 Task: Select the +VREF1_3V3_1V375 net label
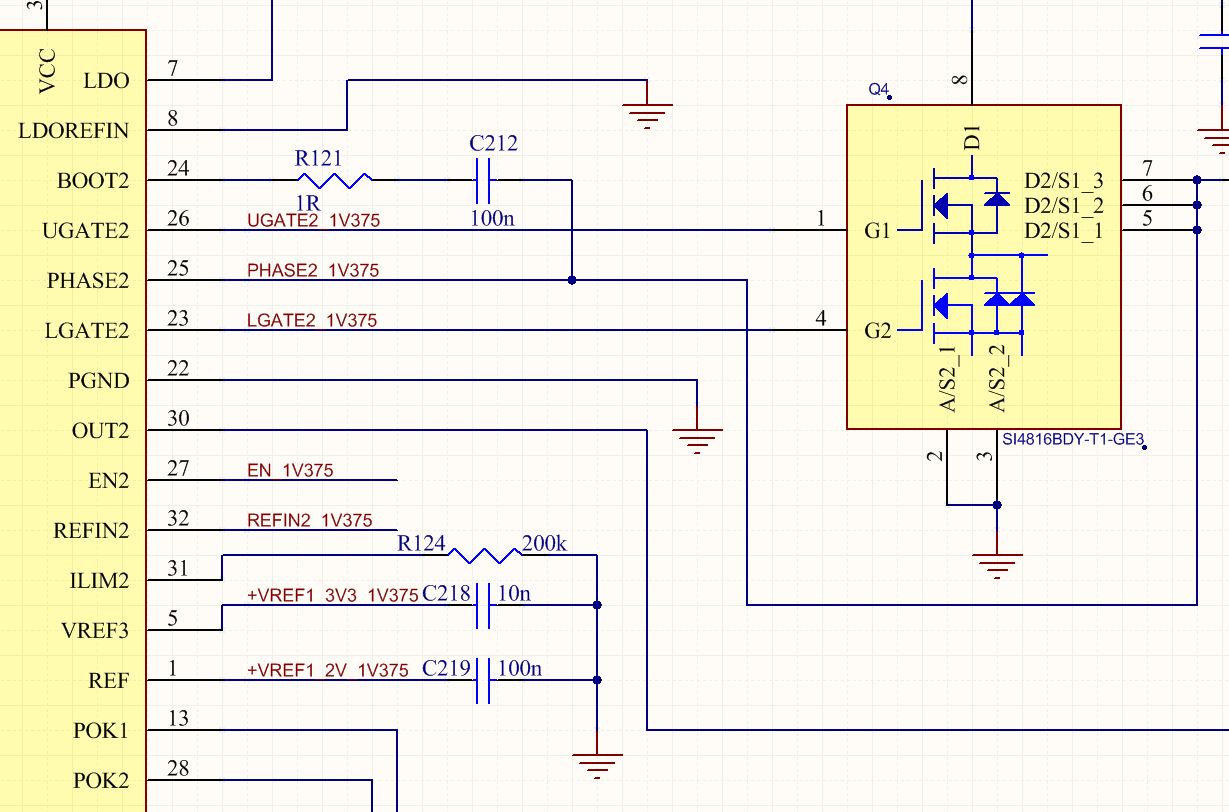coord(332,595)
